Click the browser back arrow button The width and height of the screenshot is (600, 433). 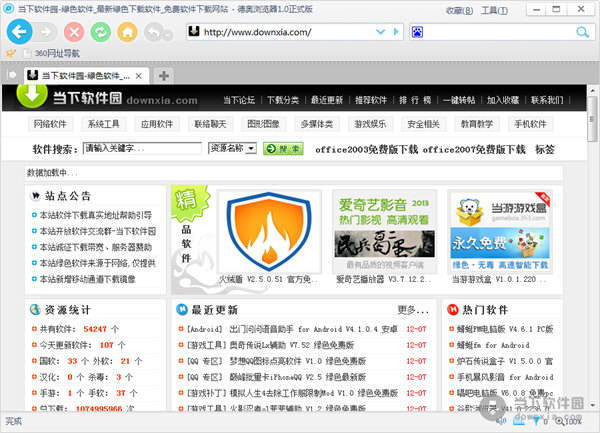[19, 32]
